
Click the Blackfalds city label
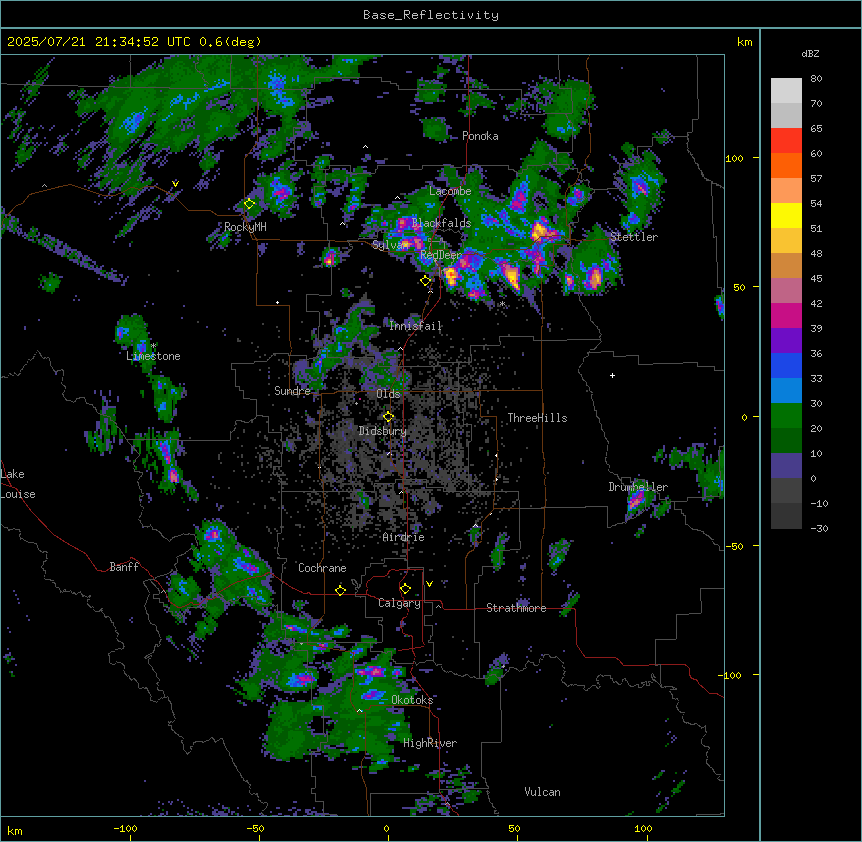point(441,223)
